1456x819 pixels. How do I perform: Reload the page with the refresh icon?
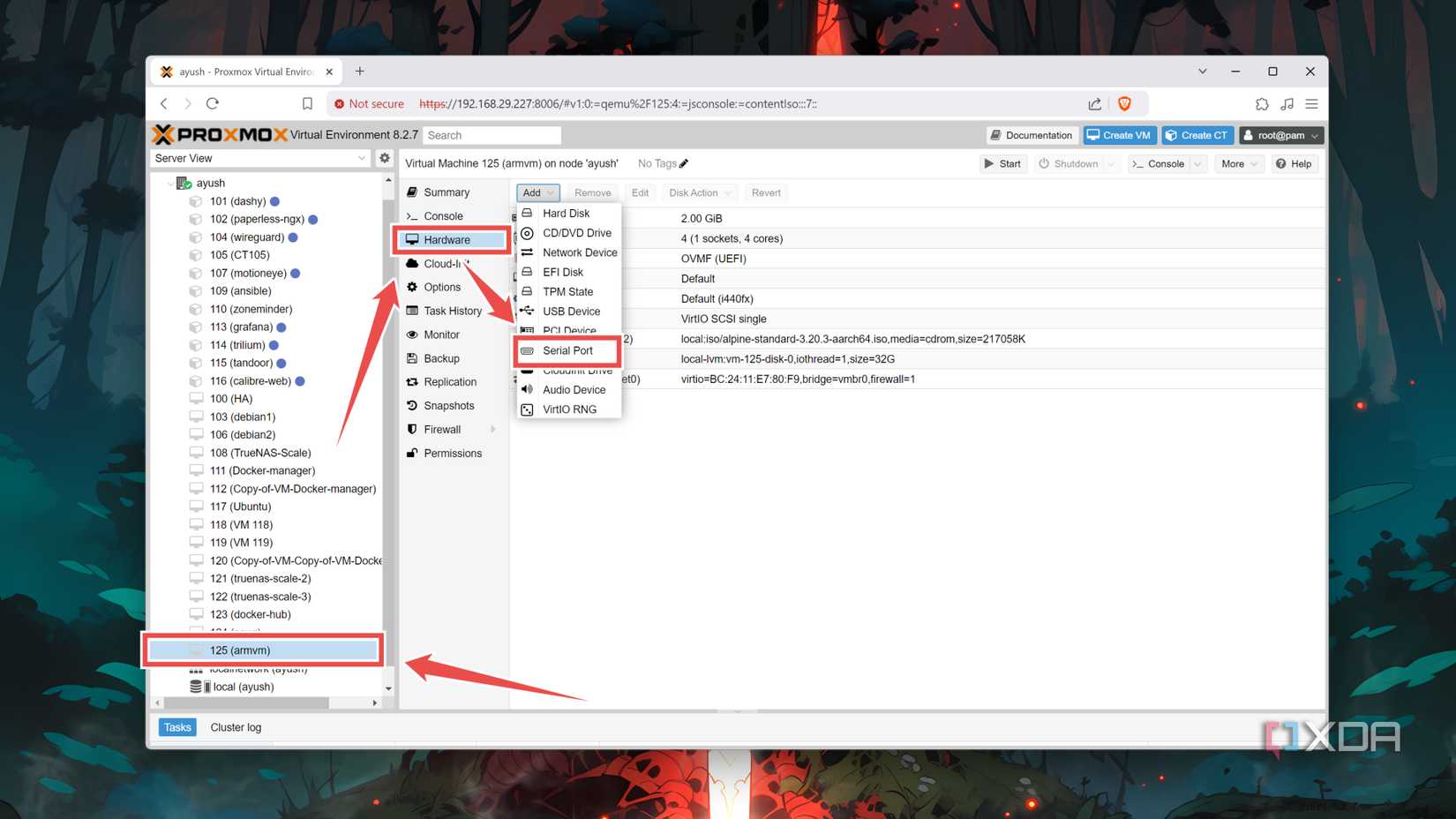click(x=213, y=103)
